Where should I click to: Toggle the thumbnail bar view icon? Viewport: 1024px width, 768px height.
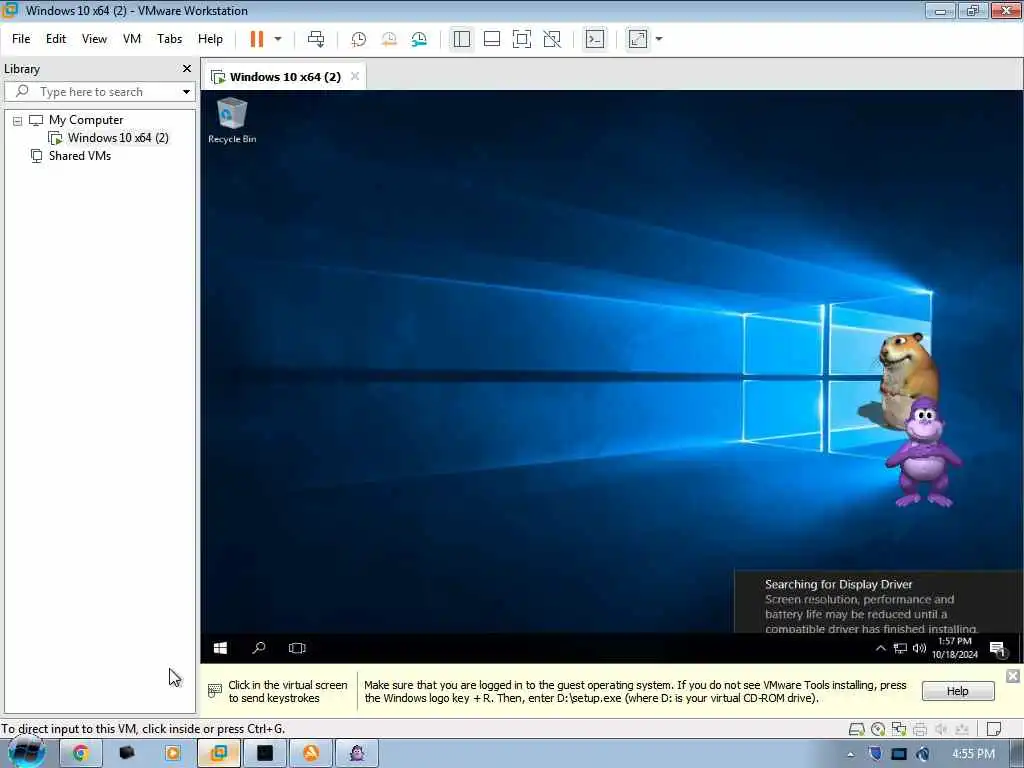(x=492, y=39)
